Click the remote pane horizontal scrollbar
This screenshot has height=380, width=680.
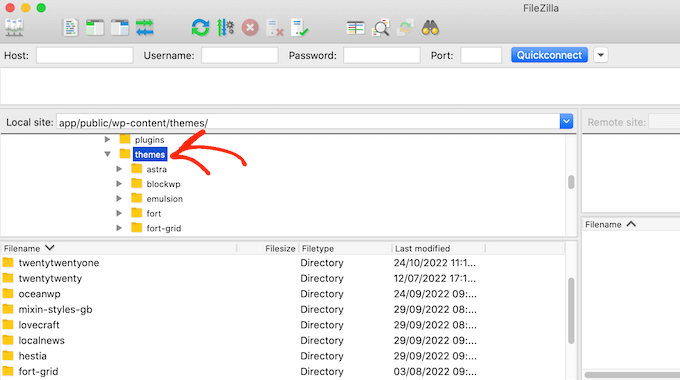tap(632, 375)
